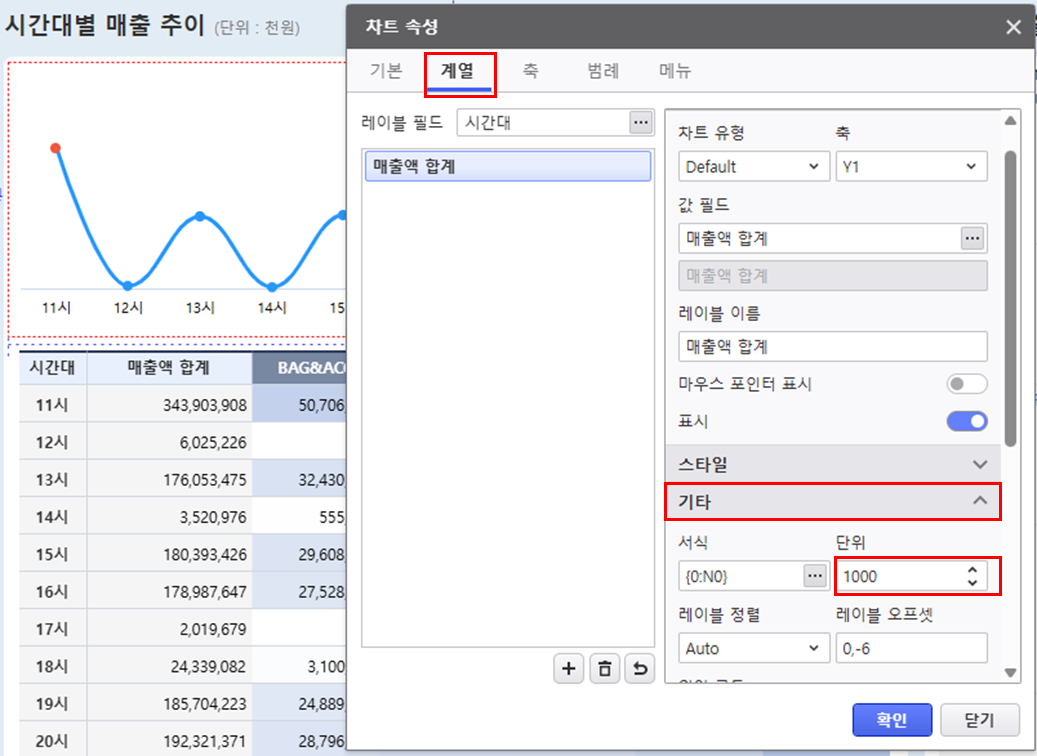Open the 축 Y1 dropdown
Screen dimensions: 1037x756
coord(911,167)
